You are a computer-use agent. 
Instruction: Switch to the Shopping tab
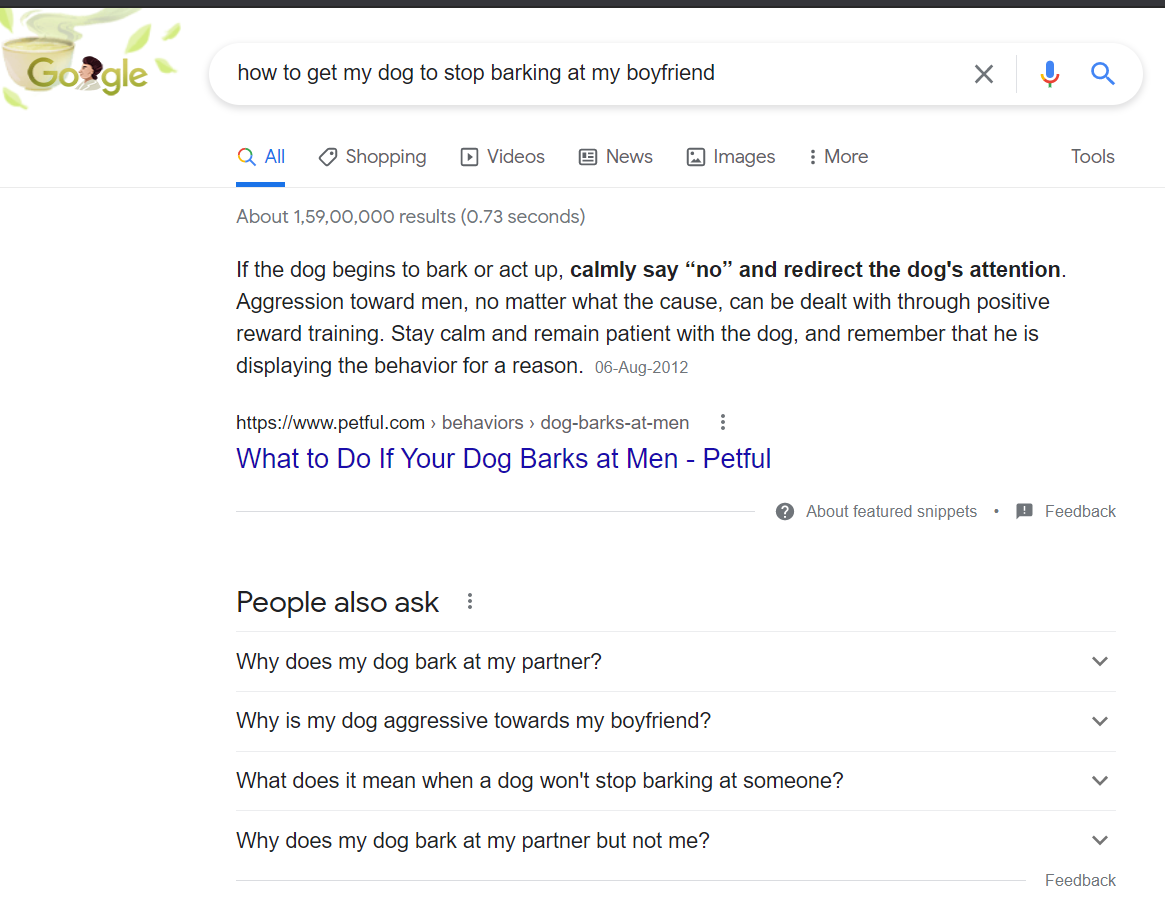tap(372, 157)
